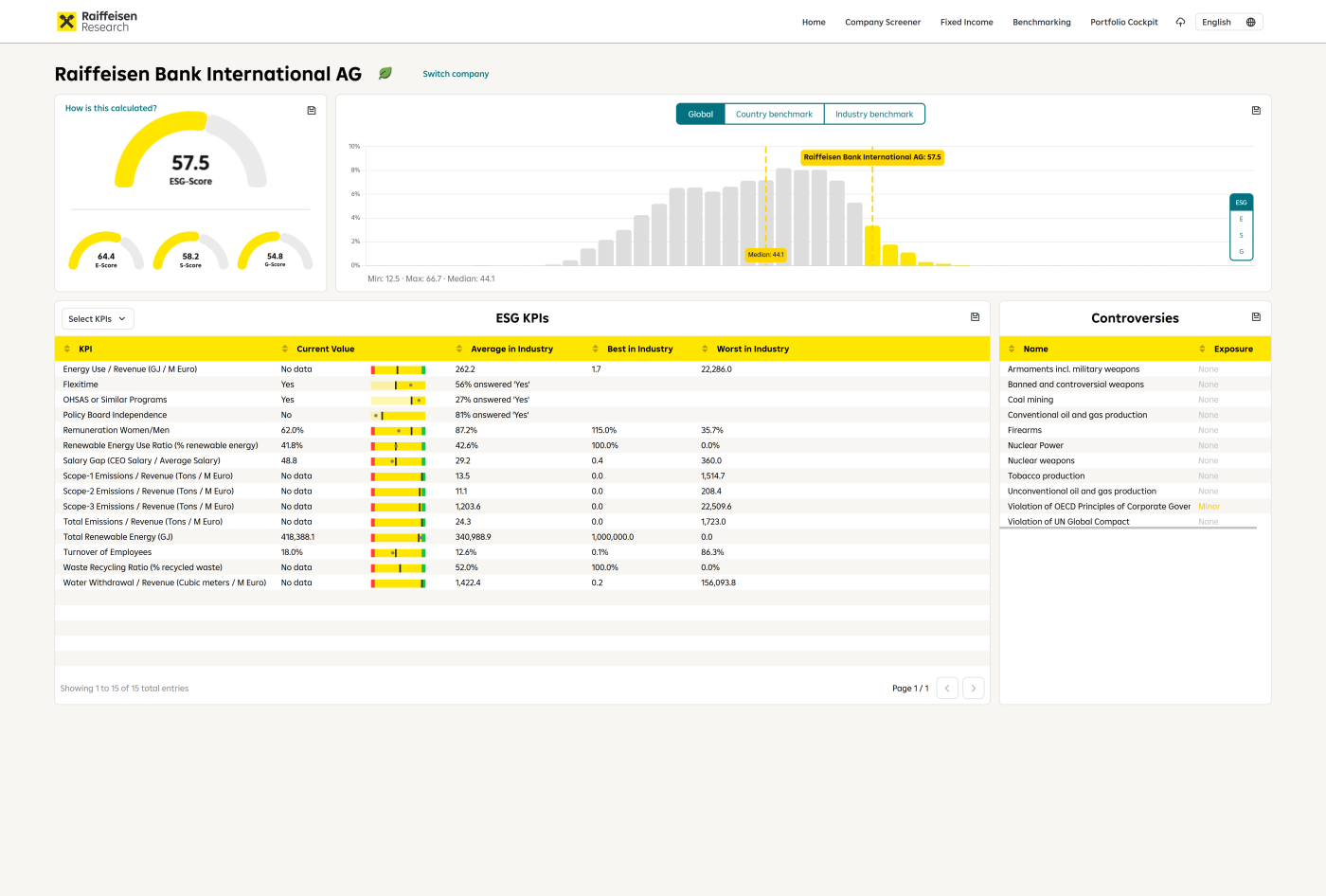Screen dimensions: 1326x896
Task: Click the Raiffeisen Research logo
Action: click(x=97, y=22)
